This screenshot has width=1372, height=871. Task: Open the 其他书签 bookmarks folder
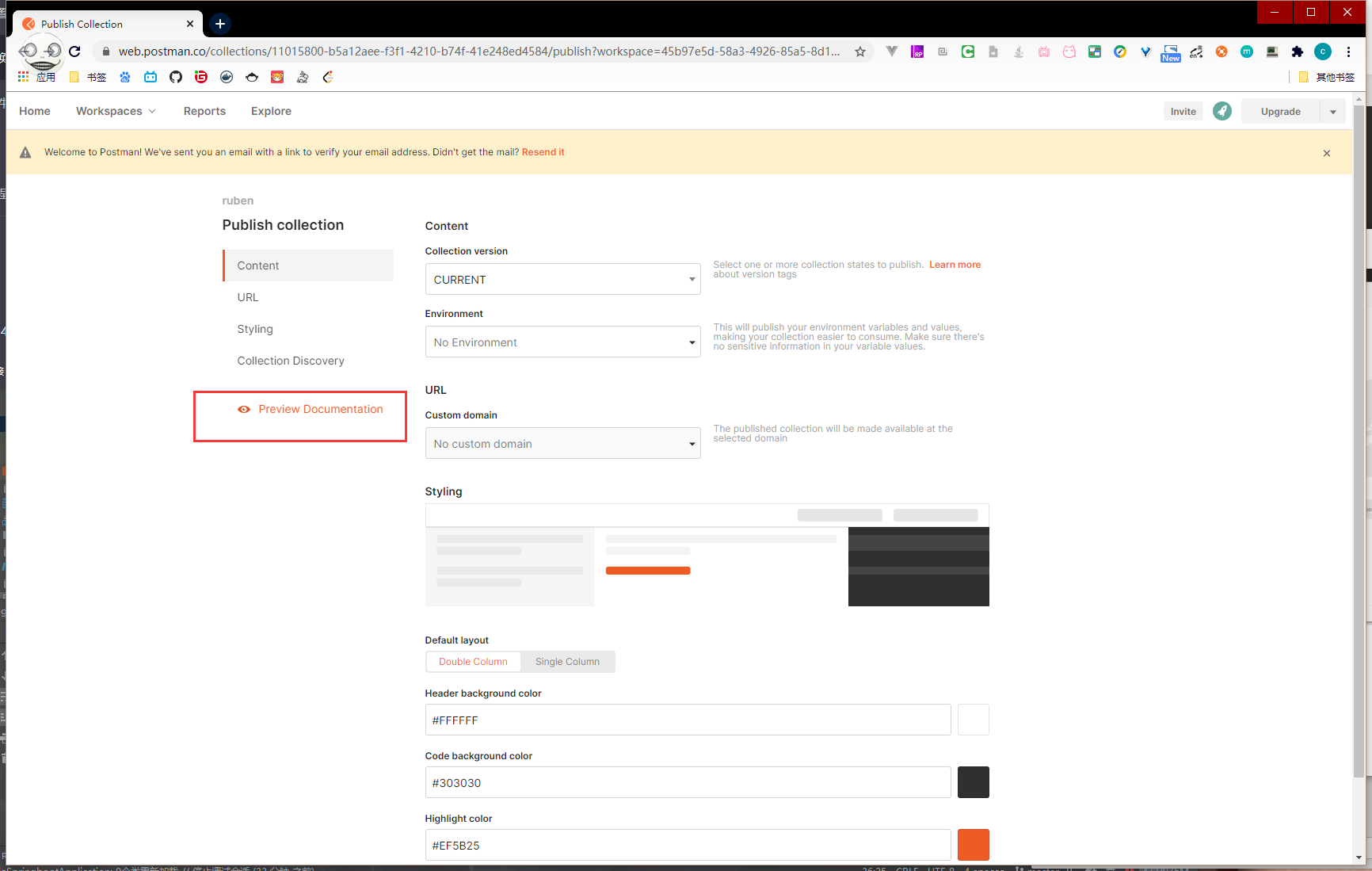(1327, 77)
